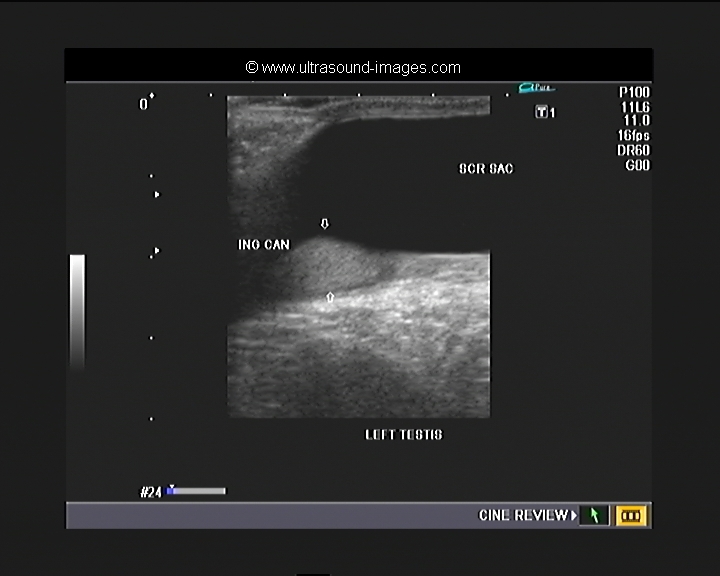Click the focal zone triangle on depth scale
This screenshot has width=720, height=576.
pos(156,194)
